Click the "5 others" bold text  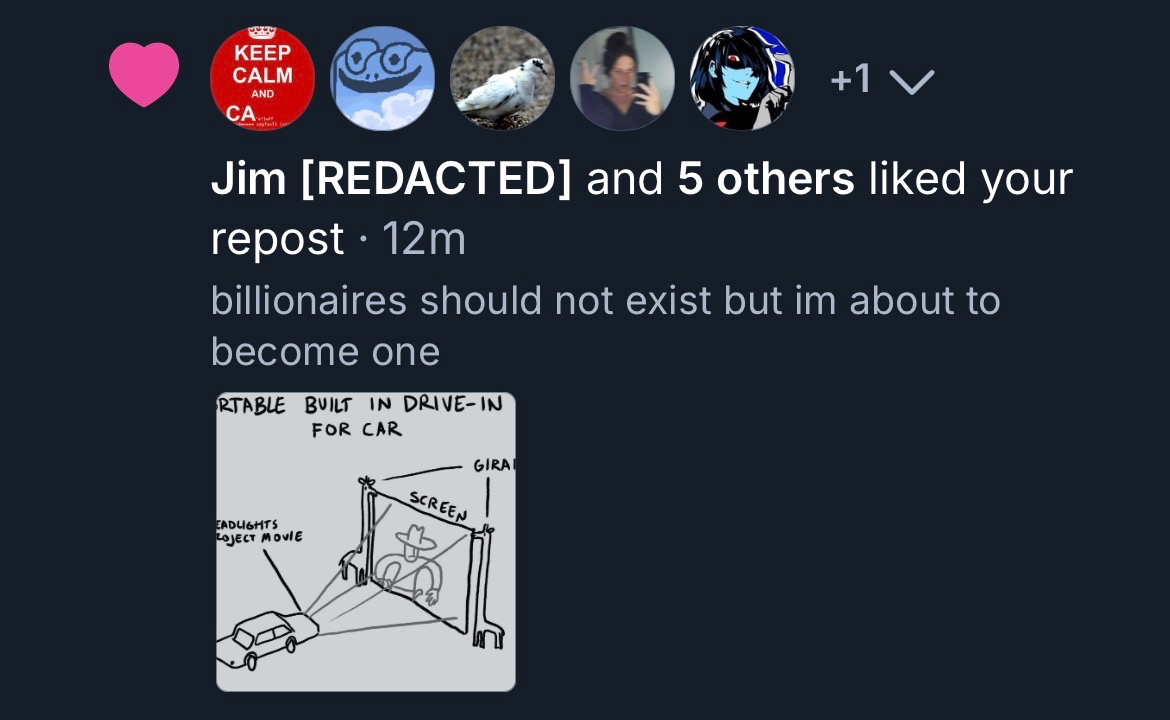coord(766,180)
